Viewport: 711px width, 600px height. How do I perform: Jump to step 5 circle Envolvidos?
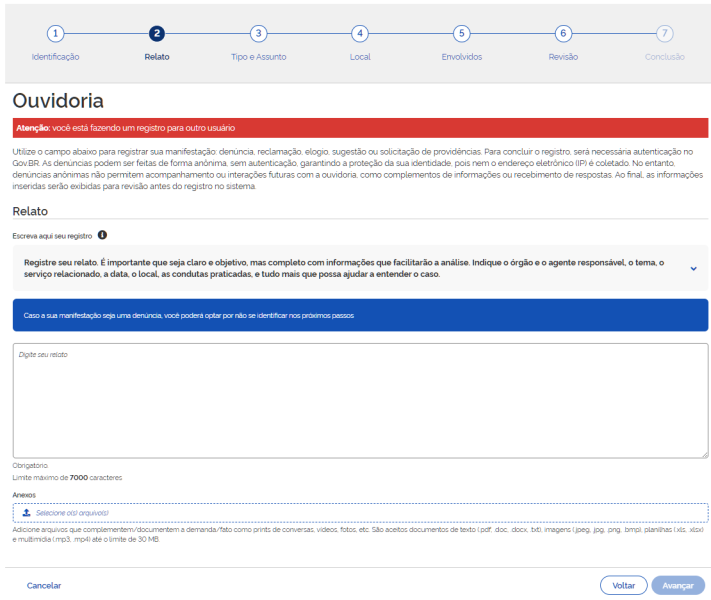click(462, 33)
